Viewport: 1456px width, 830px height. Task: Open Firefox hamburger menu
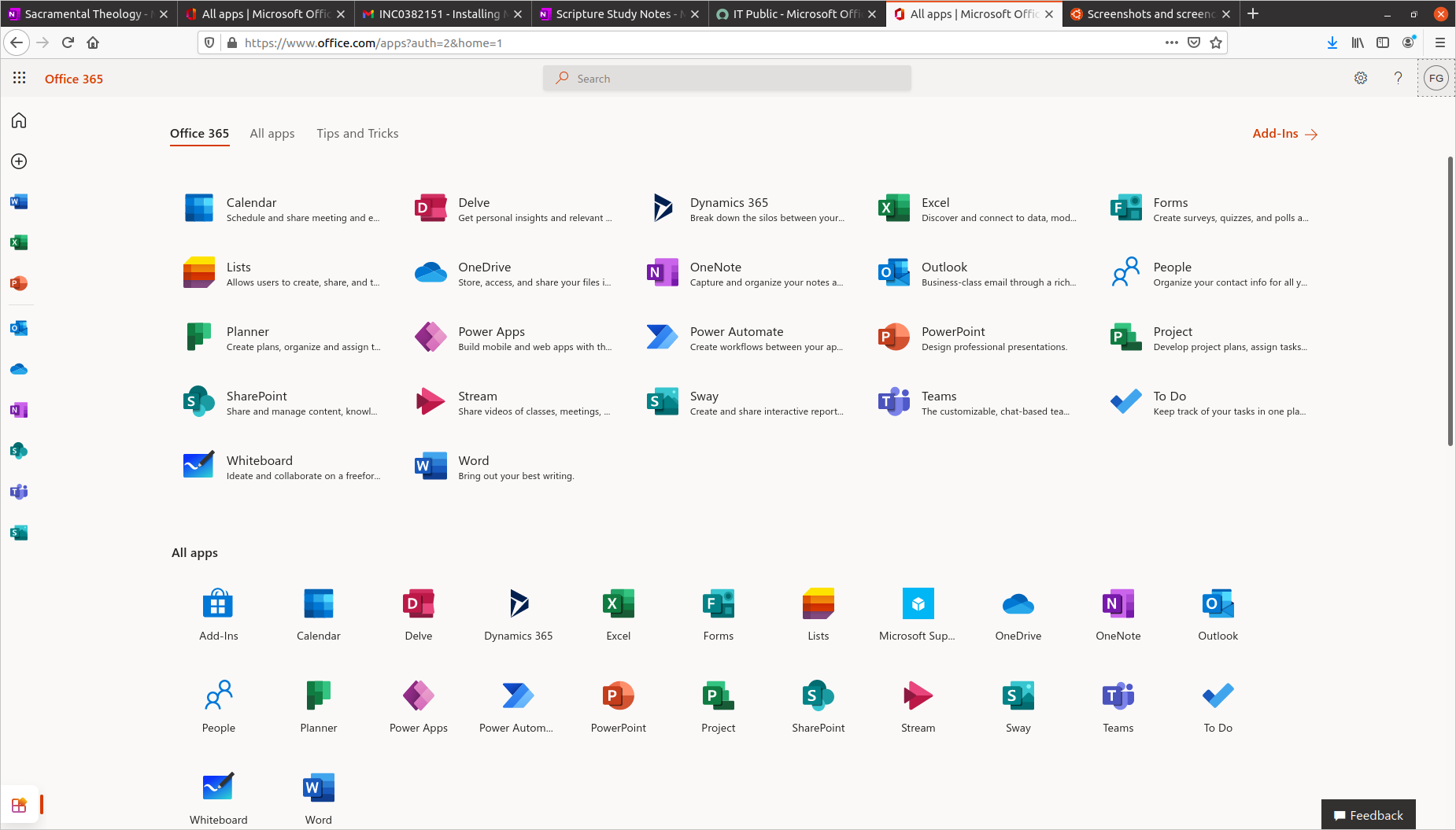coord(1440,42)
